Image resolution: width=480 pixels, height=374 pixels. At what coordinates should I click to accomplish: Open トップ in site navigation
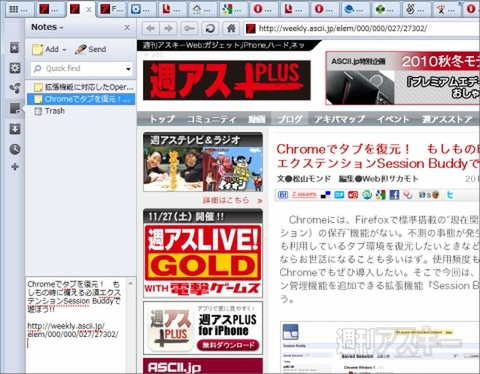pos(162,119)
